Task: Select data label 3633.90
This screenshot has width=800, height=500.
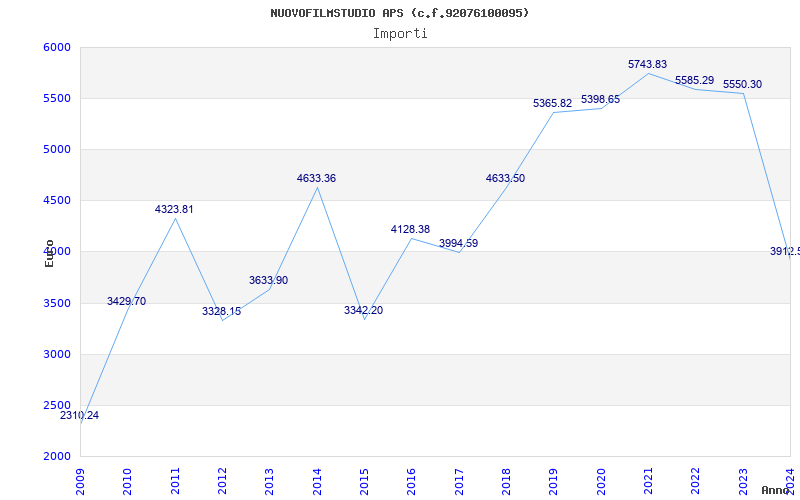Action: point(268,280)
